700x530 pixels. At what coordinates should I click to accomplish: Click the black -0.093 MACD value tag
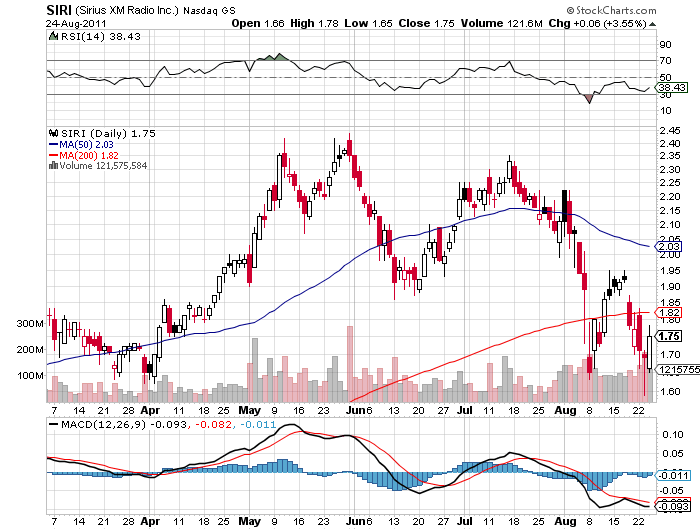[672, 506]
